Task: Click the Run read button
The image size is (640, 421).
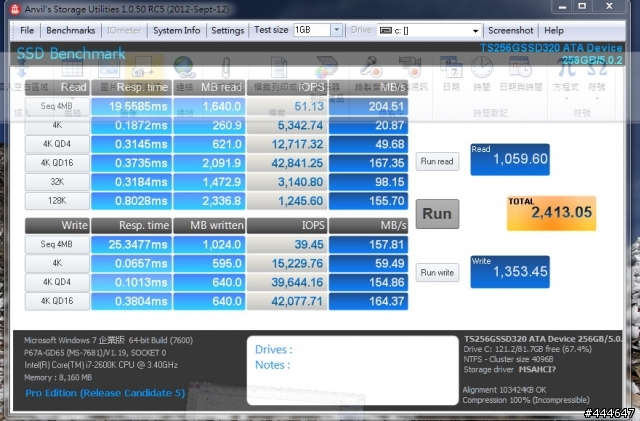Action: [437, 161]
